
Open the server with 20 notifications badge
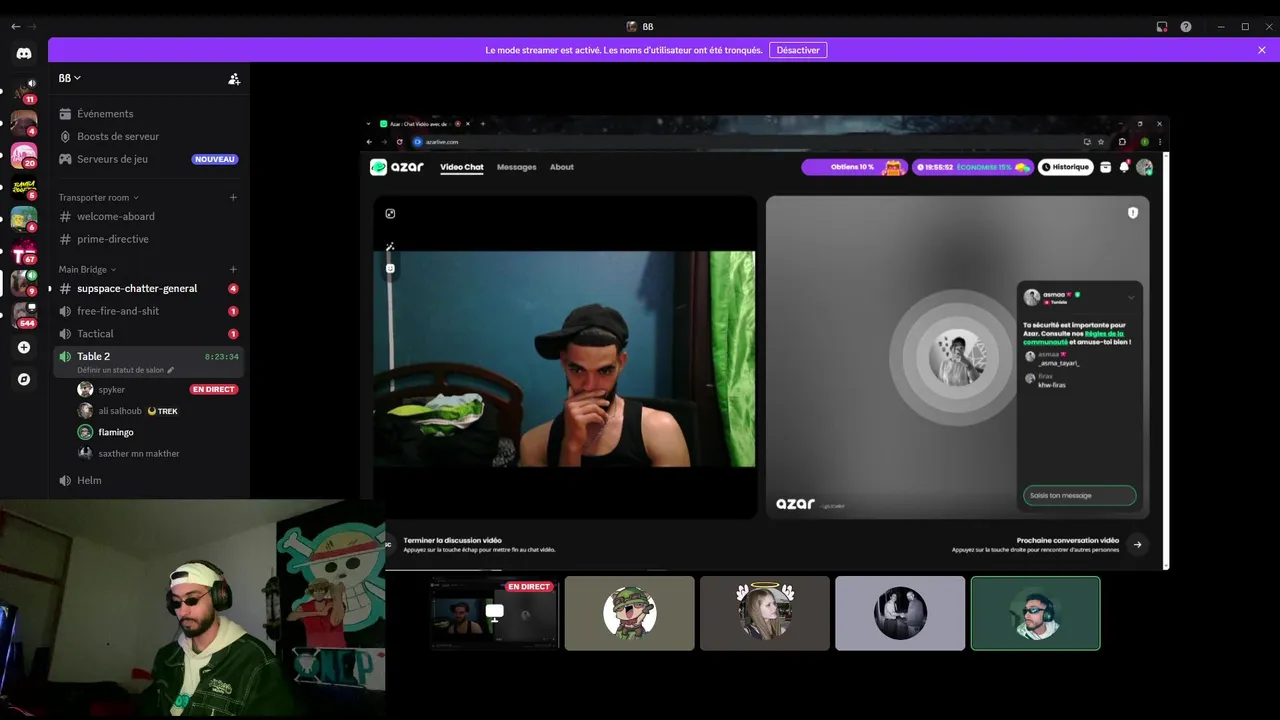coord(24,155)
